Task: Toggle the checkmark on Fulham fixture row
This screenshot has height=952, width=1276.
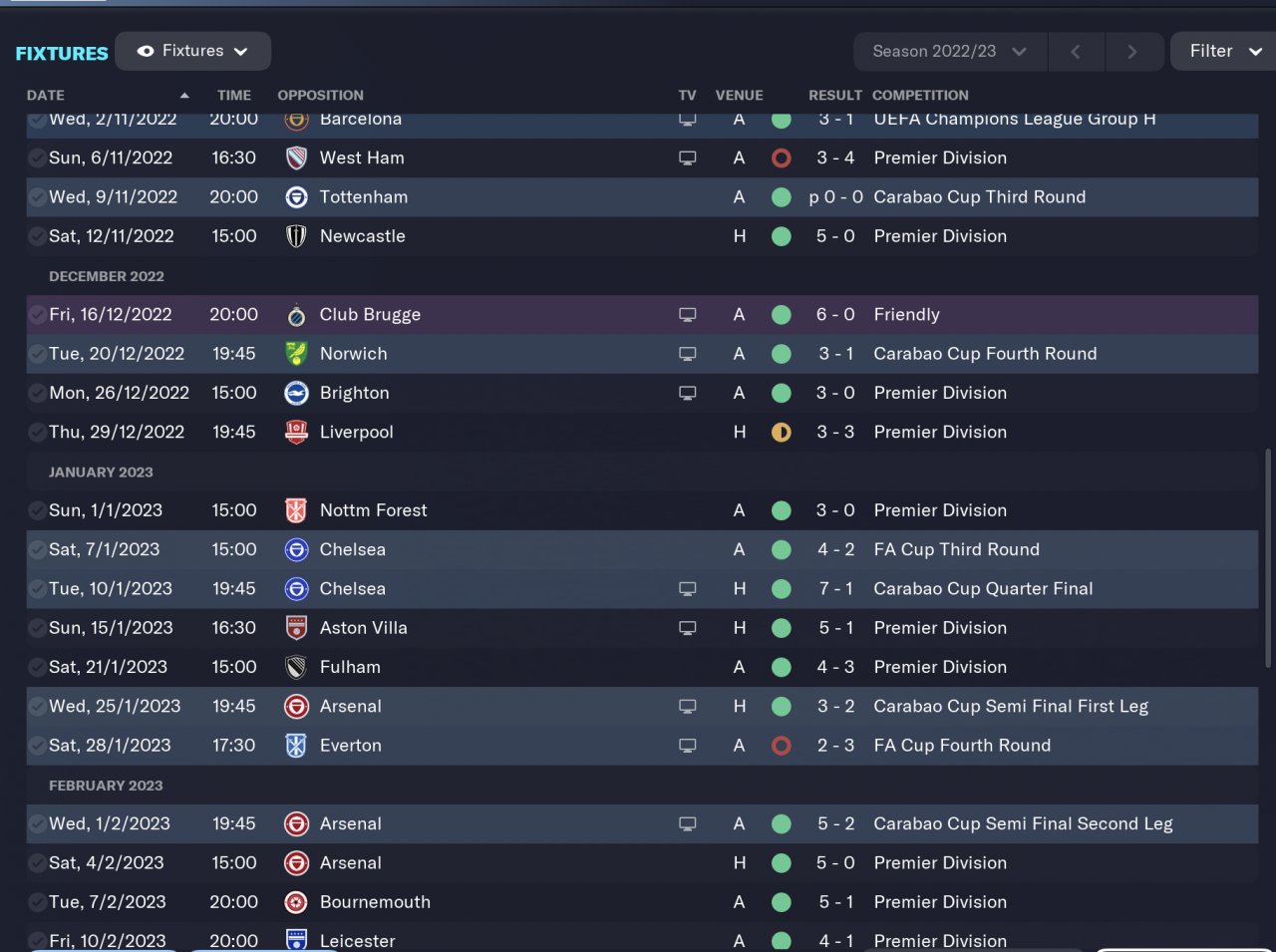Action: (x=37, y=667)
